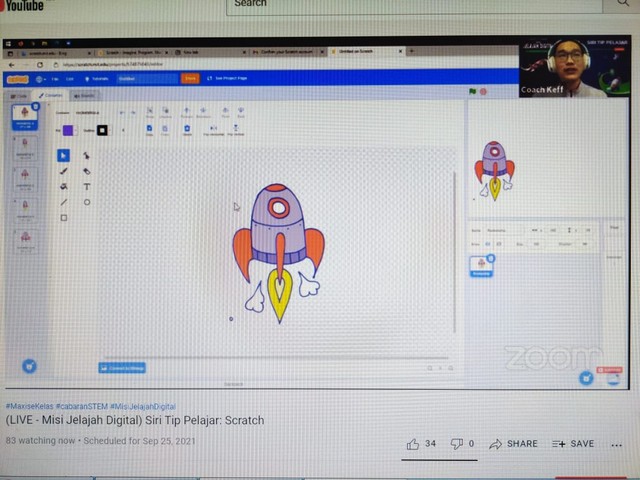Expand the language globe menu

[x=40, y=78]
